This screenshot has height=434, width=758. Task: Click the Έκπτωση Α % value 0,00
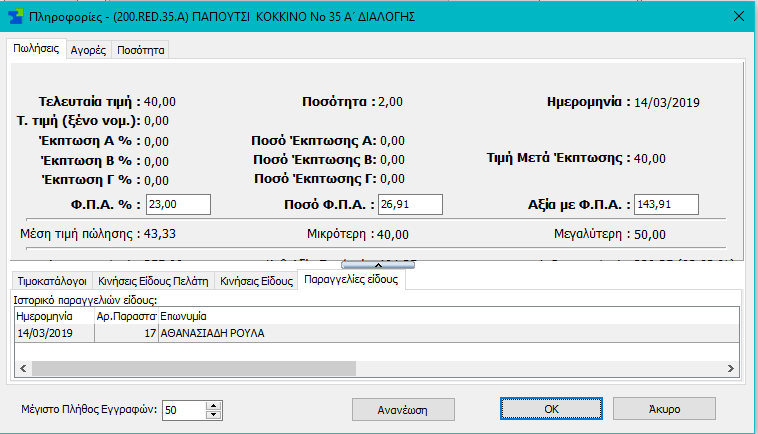pyautogui.click(x=156, y=142)
